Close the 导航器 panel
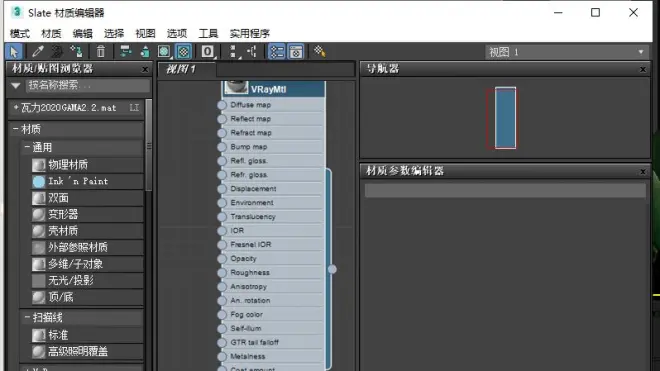660x371 pixels. [x=643, y=69]
